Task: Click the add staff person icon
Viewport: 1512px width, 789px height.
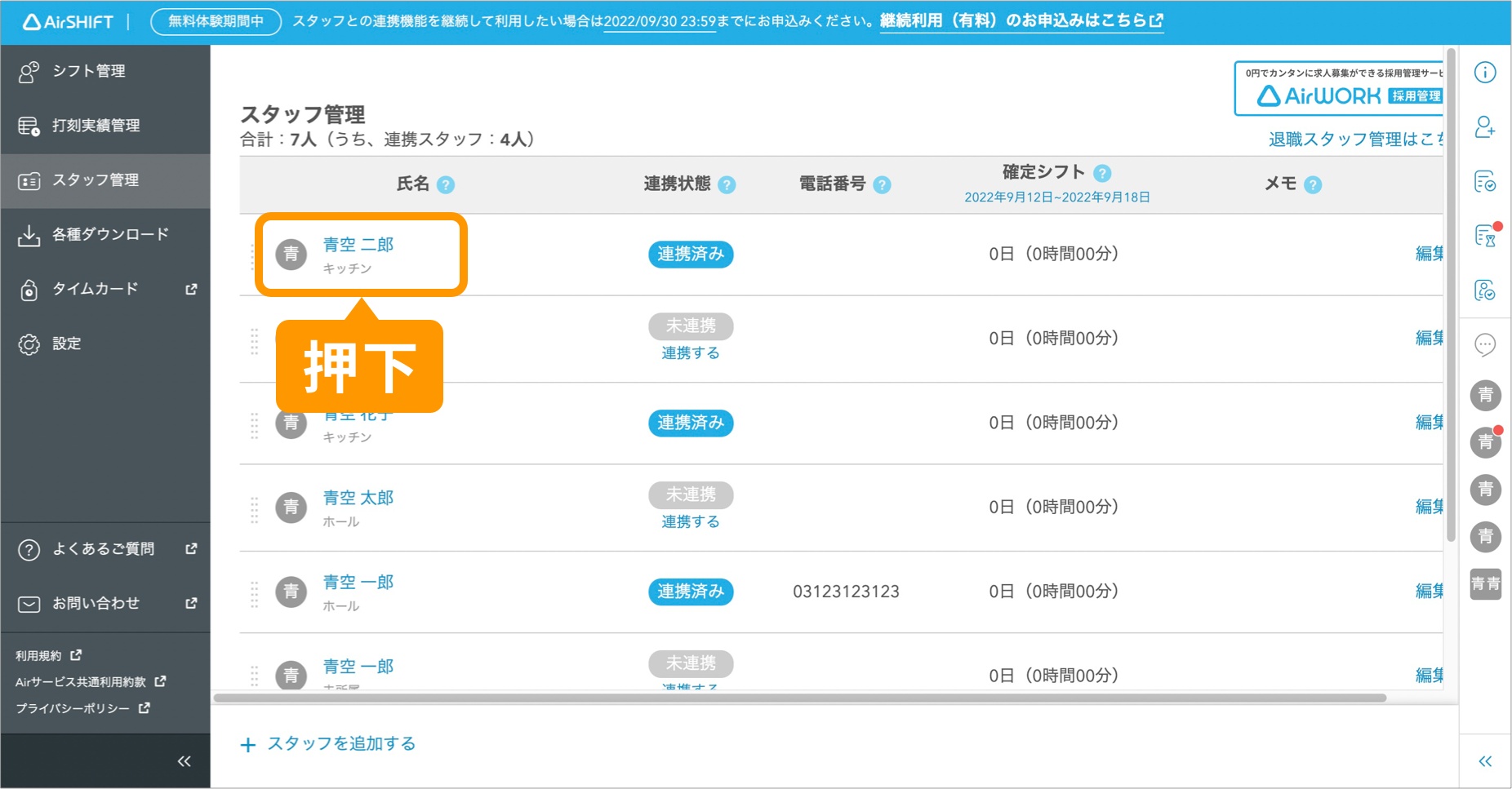Action: tap(1485, 127)
